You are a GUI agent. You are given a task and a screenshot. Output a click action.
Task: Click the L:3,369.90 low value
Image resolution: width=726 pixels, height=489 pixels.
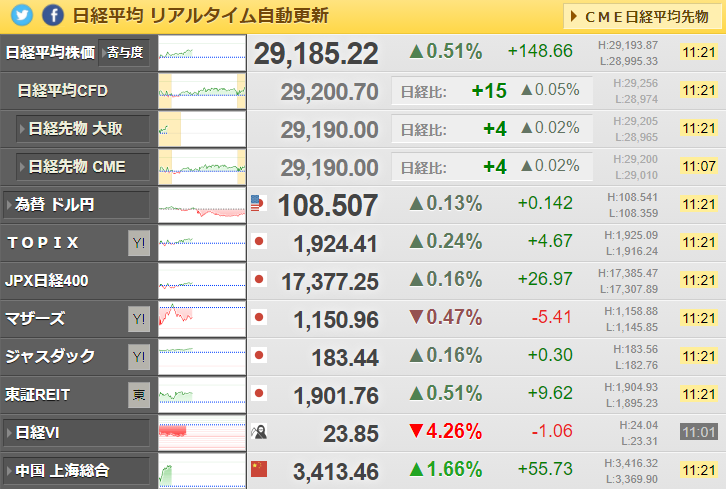coord(632,479)
